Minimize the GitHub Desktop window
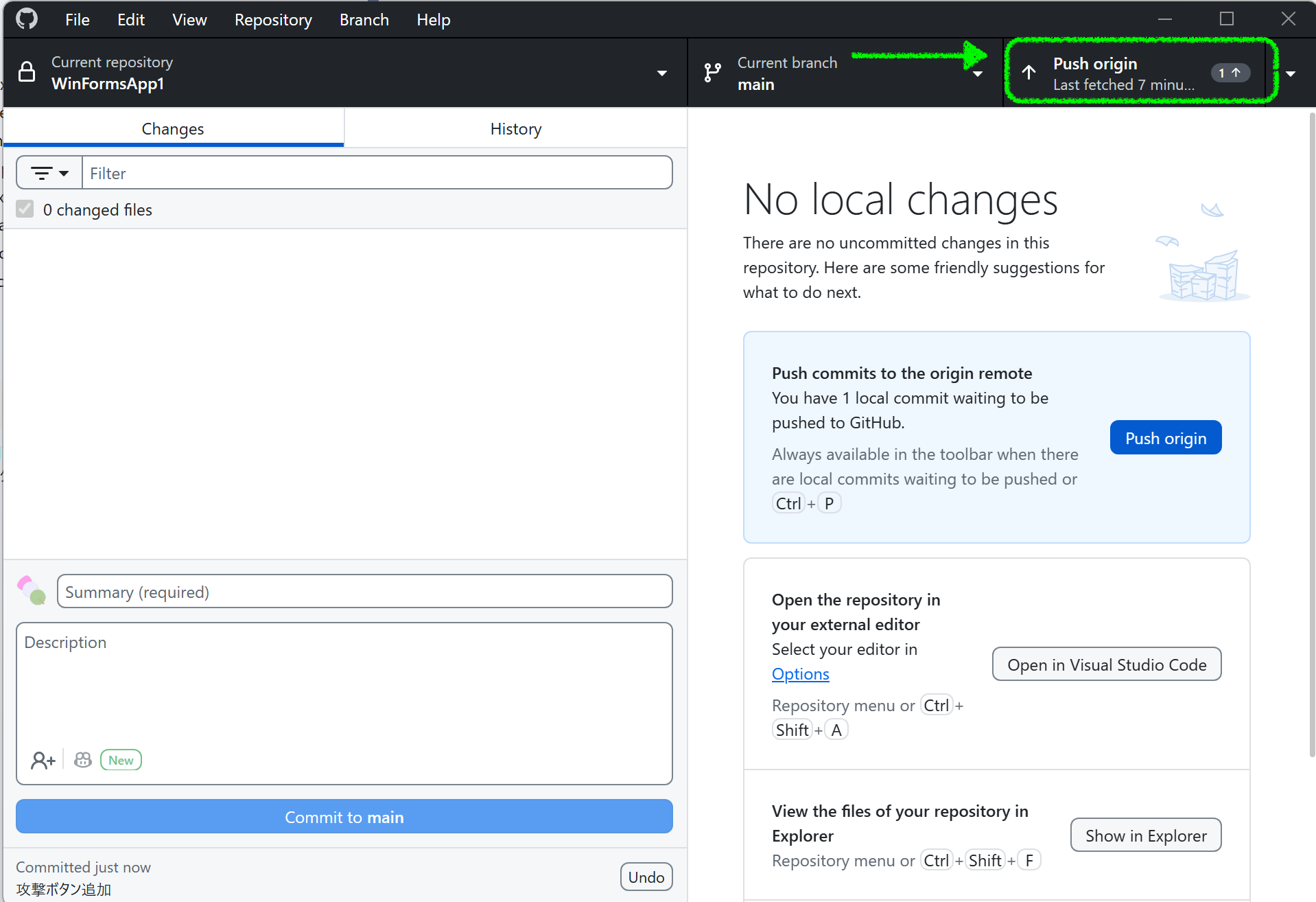 (1165, 19)
